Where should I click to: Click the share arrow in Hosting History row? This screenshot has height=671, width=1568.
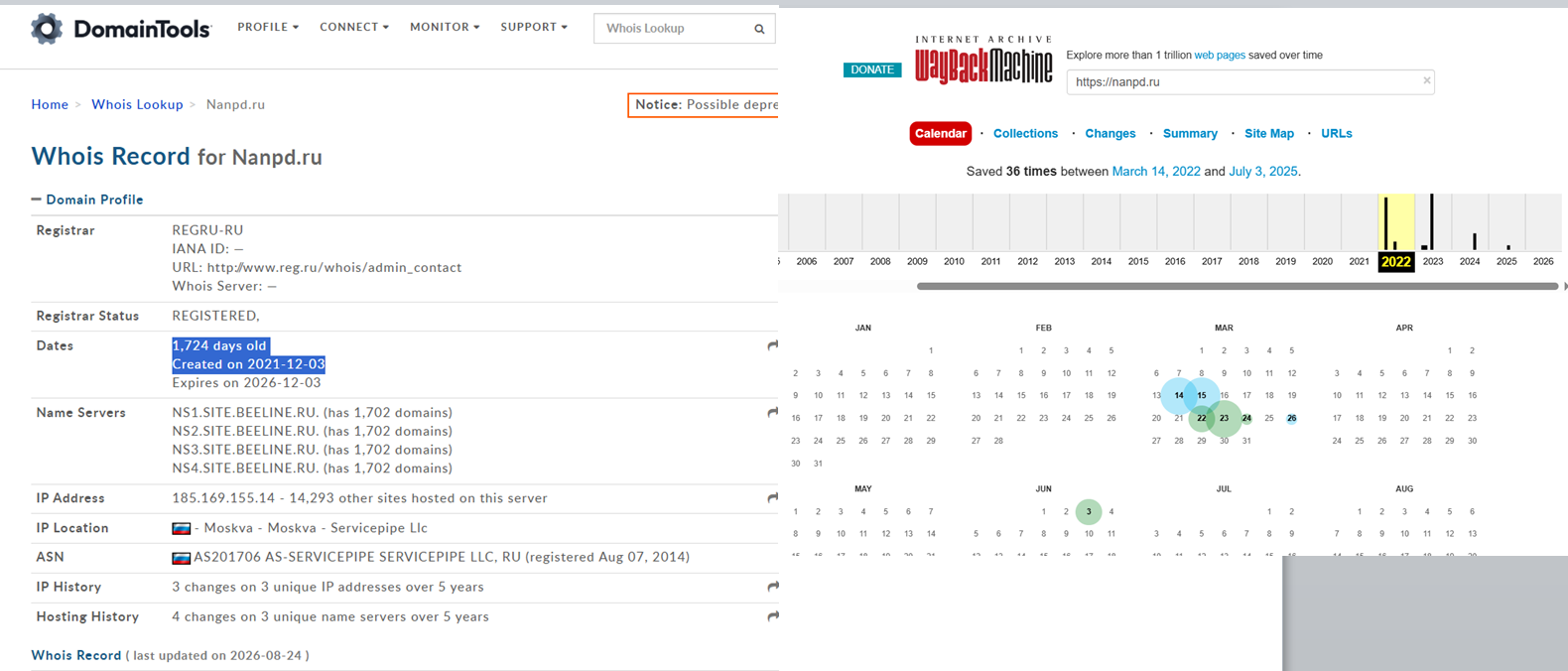point(772,616)
